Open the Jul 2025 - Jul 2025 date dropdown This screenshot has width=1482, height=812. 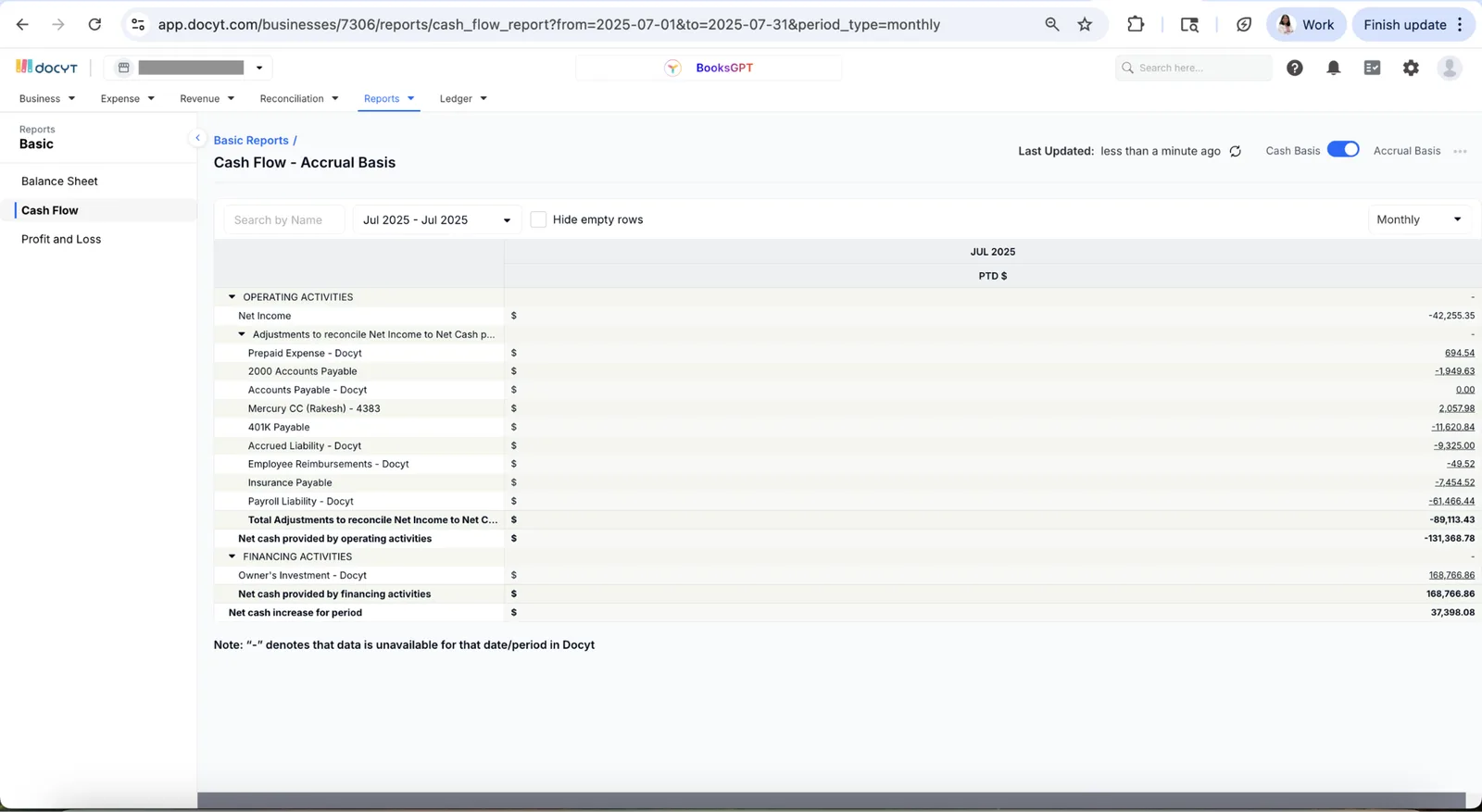click(437, 219)
